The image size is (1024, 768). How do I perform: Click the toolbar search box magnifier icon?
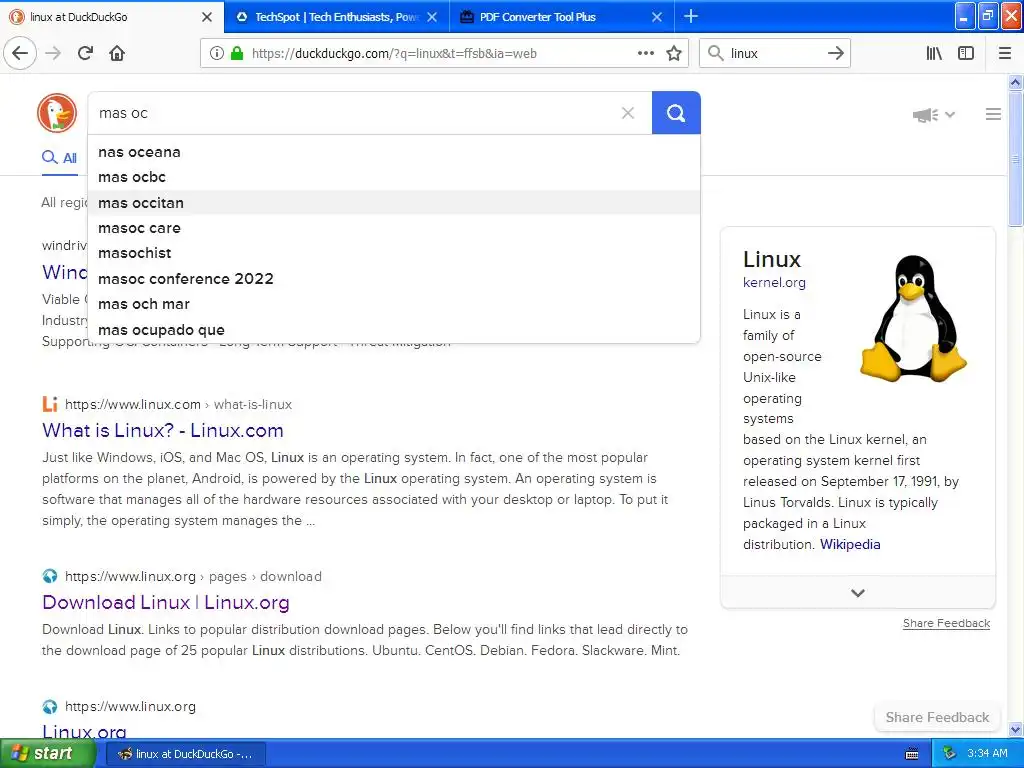pos(716,53)
